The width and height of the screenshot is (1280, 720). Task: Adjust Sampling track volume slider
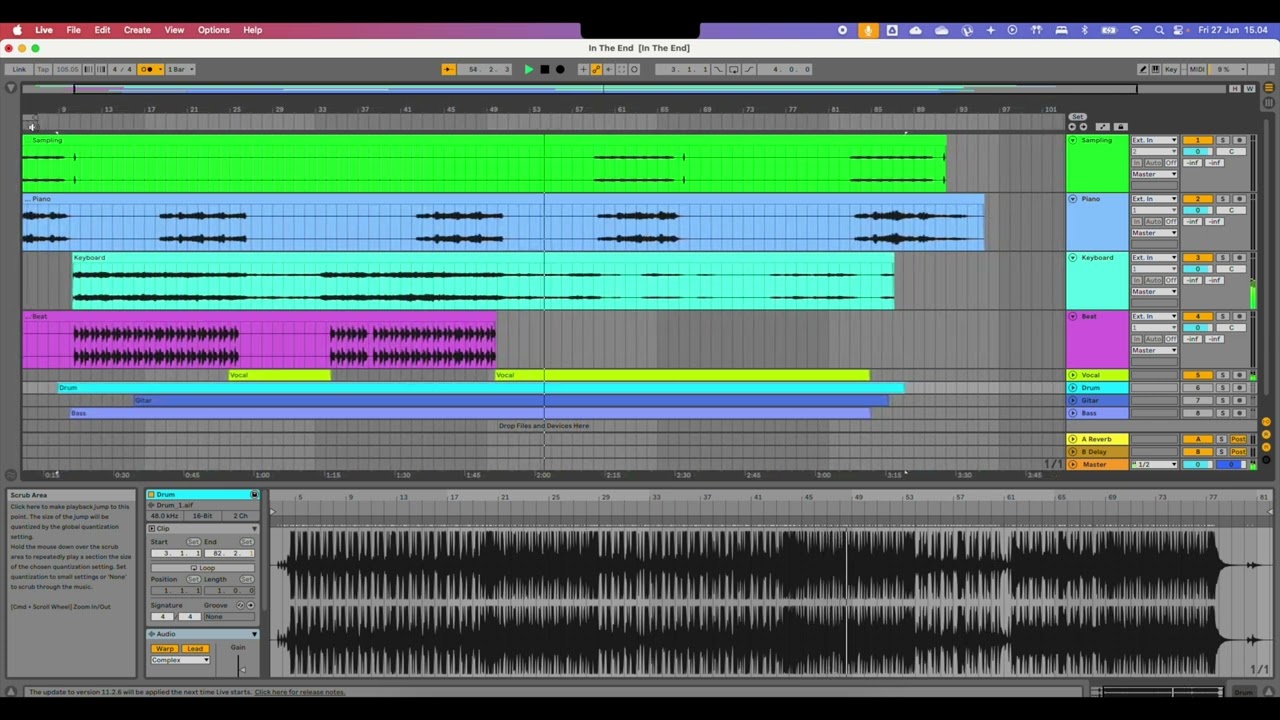pyautogui.click(x=1197, y=151)
